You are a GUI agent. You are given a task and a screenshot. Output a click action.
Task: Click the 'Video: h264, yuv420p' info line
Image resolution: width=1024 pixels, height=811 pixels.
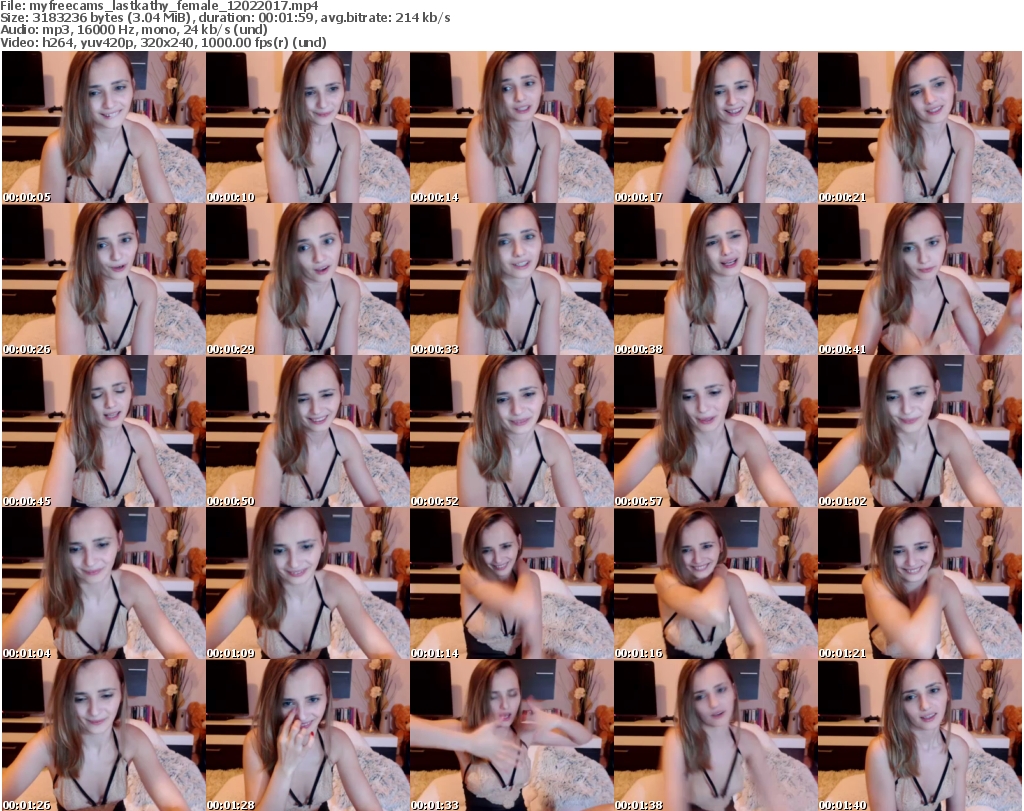(163, 42)
